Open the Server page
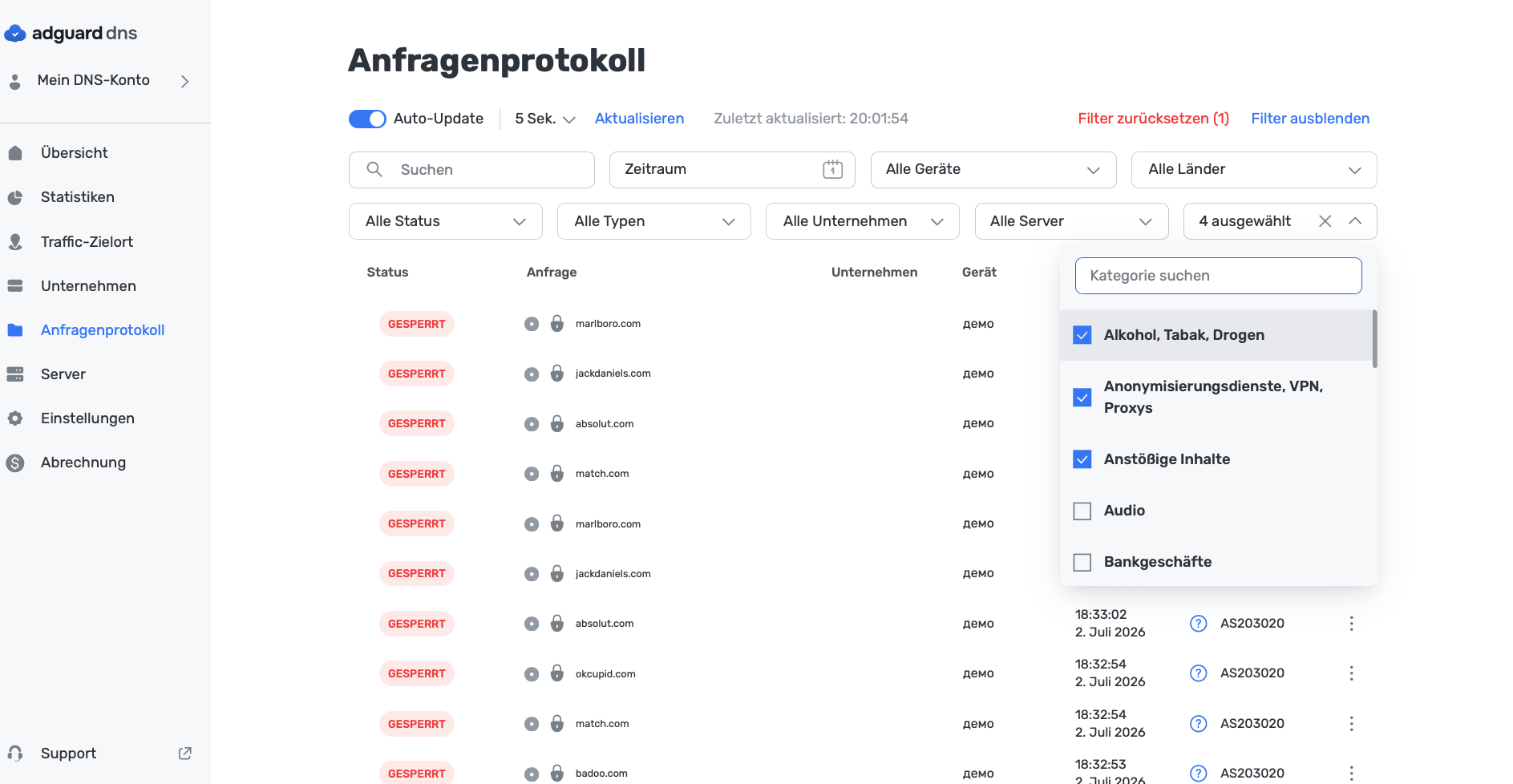This screenshot has height=784, width=1513. [x=63, y=374]
